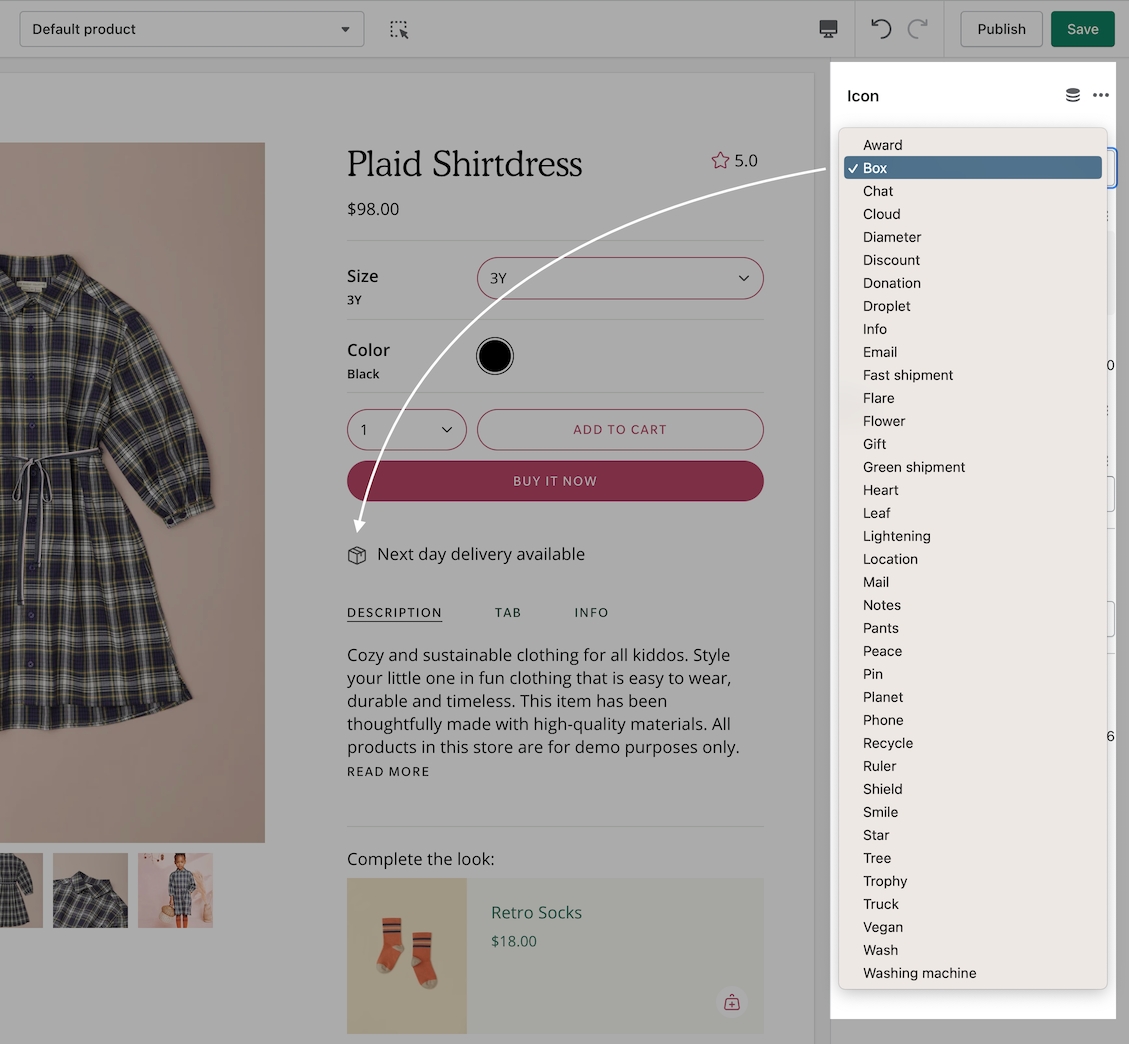Image resolution: width=1129 pixels, height=1044 pixels.
Task: Switch to desktop preview monitor icon
Action: pos(828,29)
